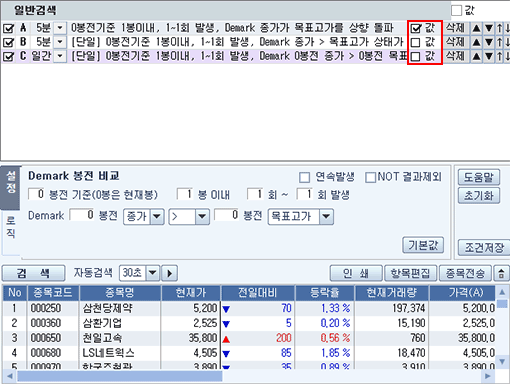Click 봉전 기준 input field
This screenshot has width=510, height=384.
click(x=36, y=194)
